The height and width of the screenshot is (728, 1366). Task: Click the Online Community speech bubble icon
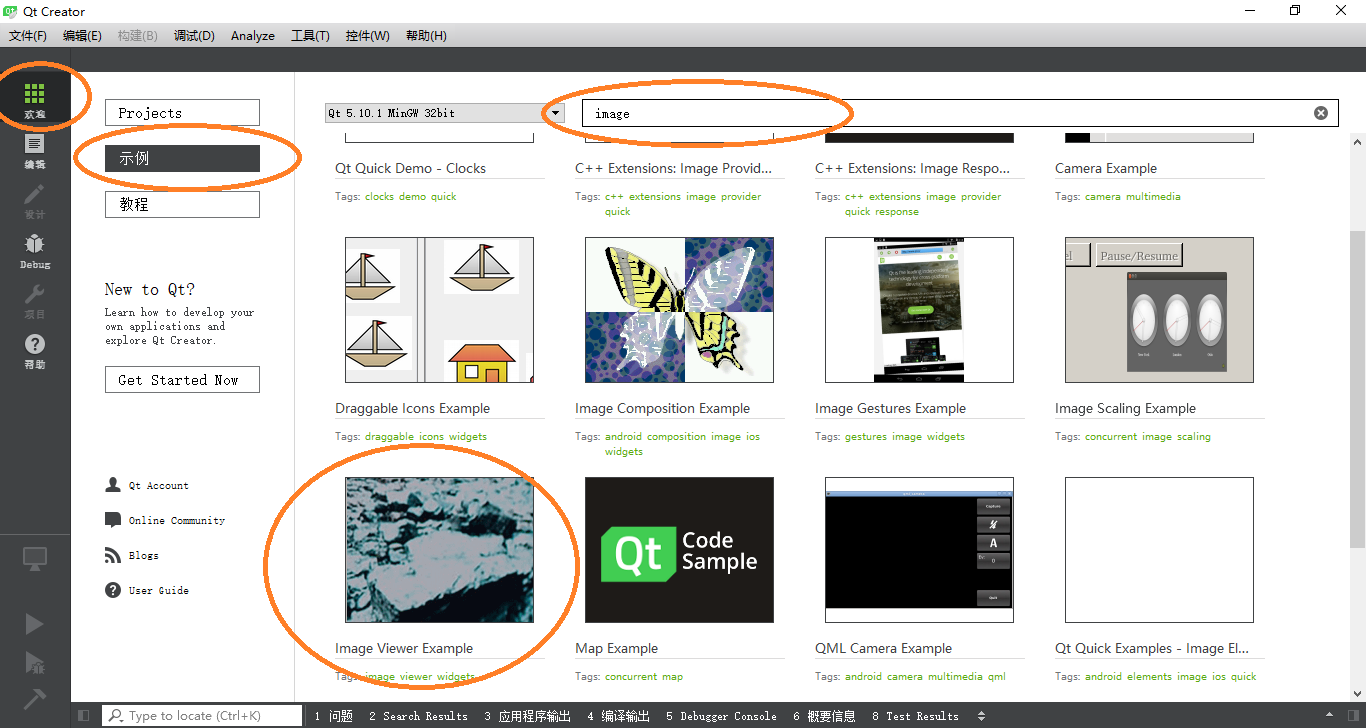coord(113,520)
